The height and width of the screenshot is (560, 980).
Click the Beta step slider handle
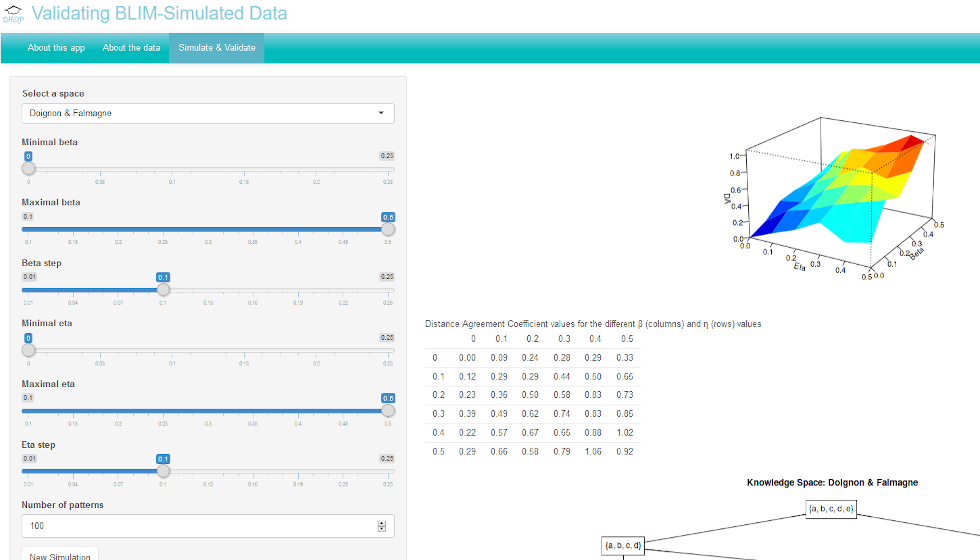tap(163, 289)
